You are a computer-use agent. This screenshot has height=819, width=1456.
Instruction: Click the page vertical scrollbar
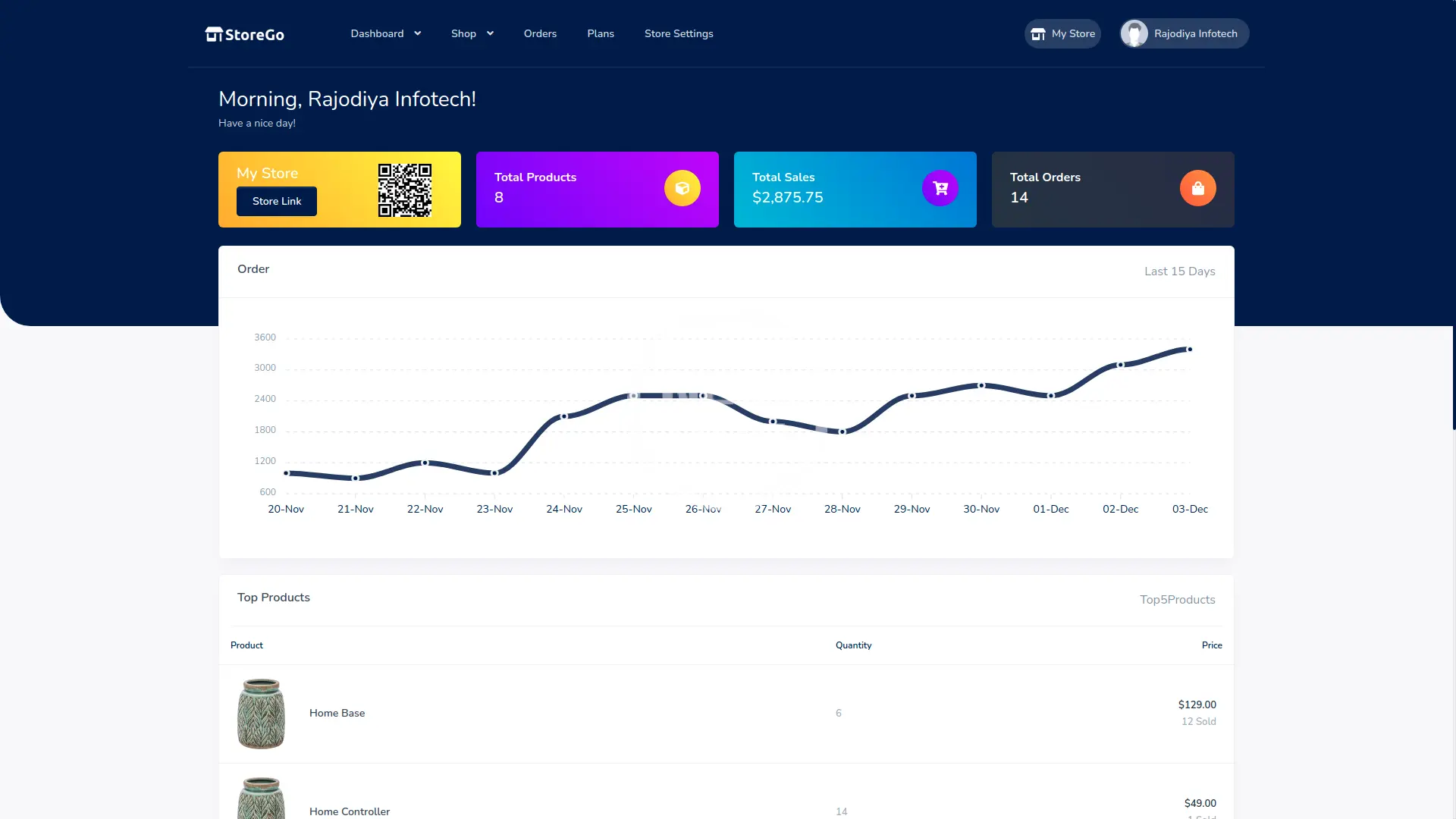1453,379
